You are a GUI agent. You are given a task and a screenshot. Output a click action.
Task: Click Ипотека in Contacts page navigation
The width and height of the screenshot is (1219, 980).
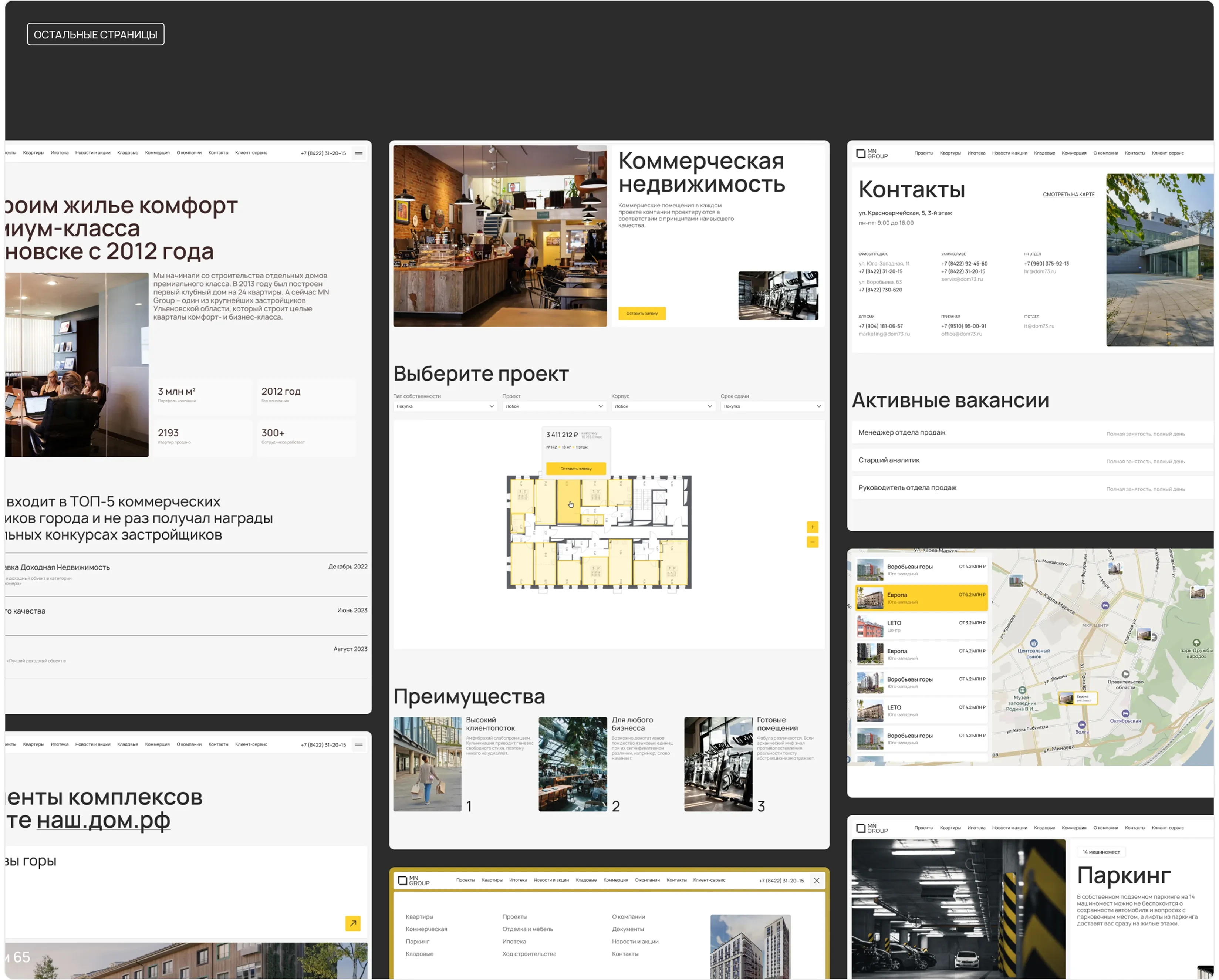pos(976,153)
